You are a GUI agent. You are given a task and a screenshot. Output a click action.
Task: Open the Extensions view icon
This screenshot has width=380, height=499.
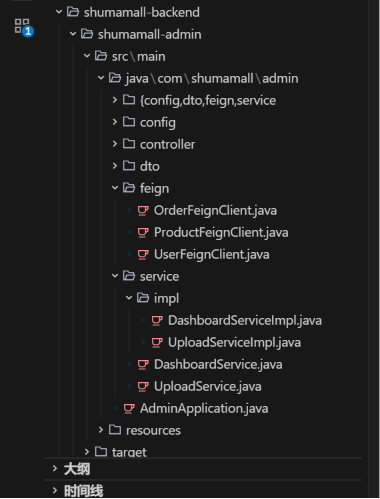(x=23, y=27)
